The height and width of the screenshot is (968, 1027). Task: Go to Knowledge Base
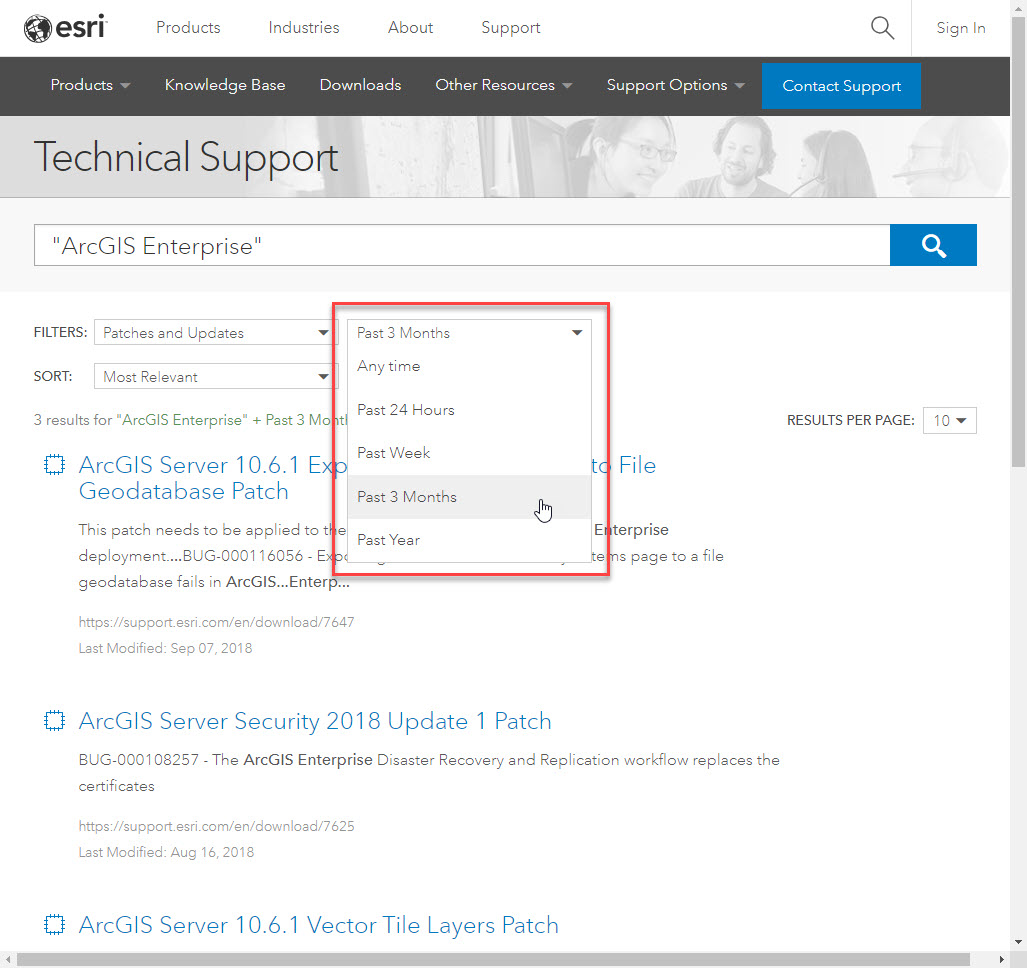point(225,85)
